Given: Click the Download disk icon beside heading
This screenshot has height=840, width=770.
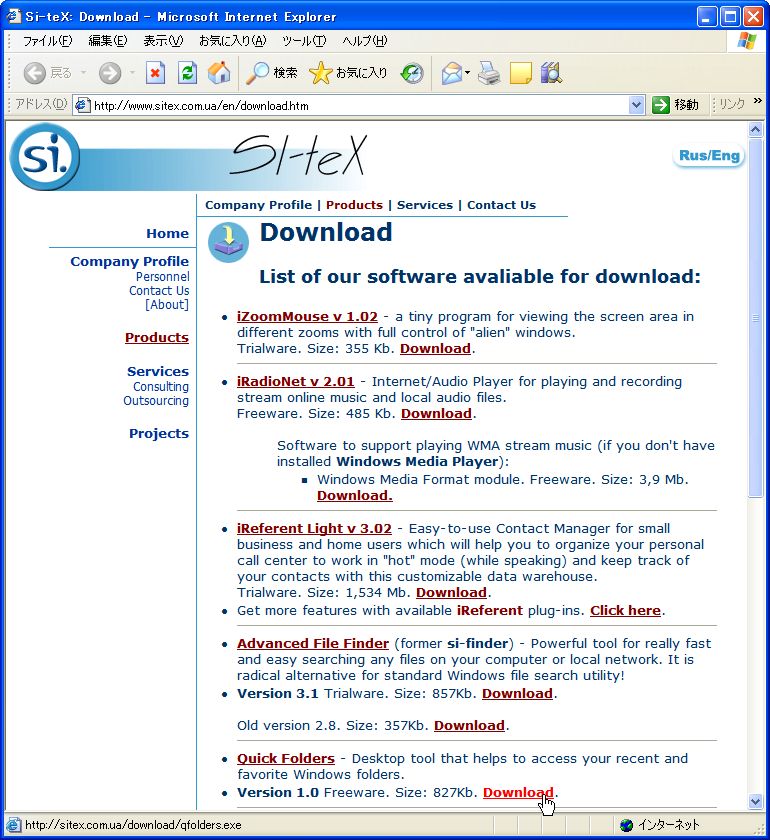Looking at the screenshot, I should point(228,242).
